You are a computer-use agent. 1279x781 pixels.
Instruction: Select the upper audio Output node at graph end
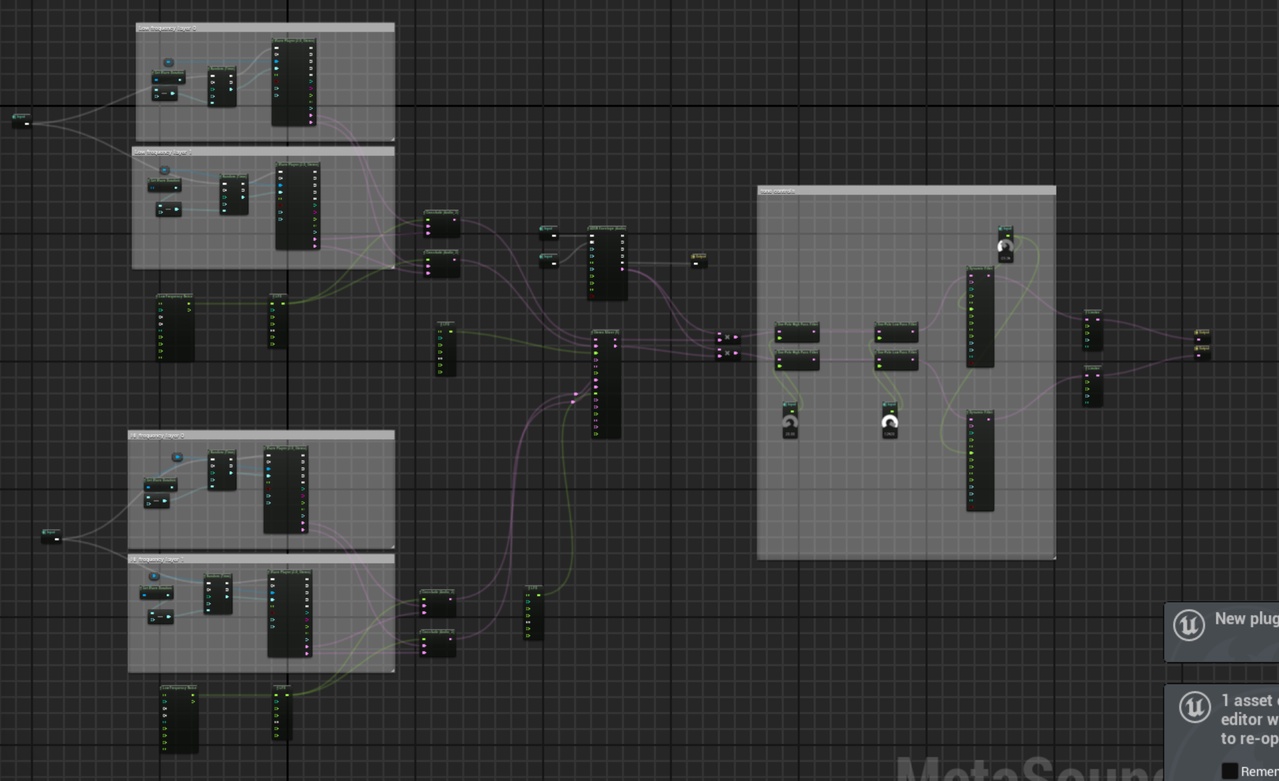1202,336
